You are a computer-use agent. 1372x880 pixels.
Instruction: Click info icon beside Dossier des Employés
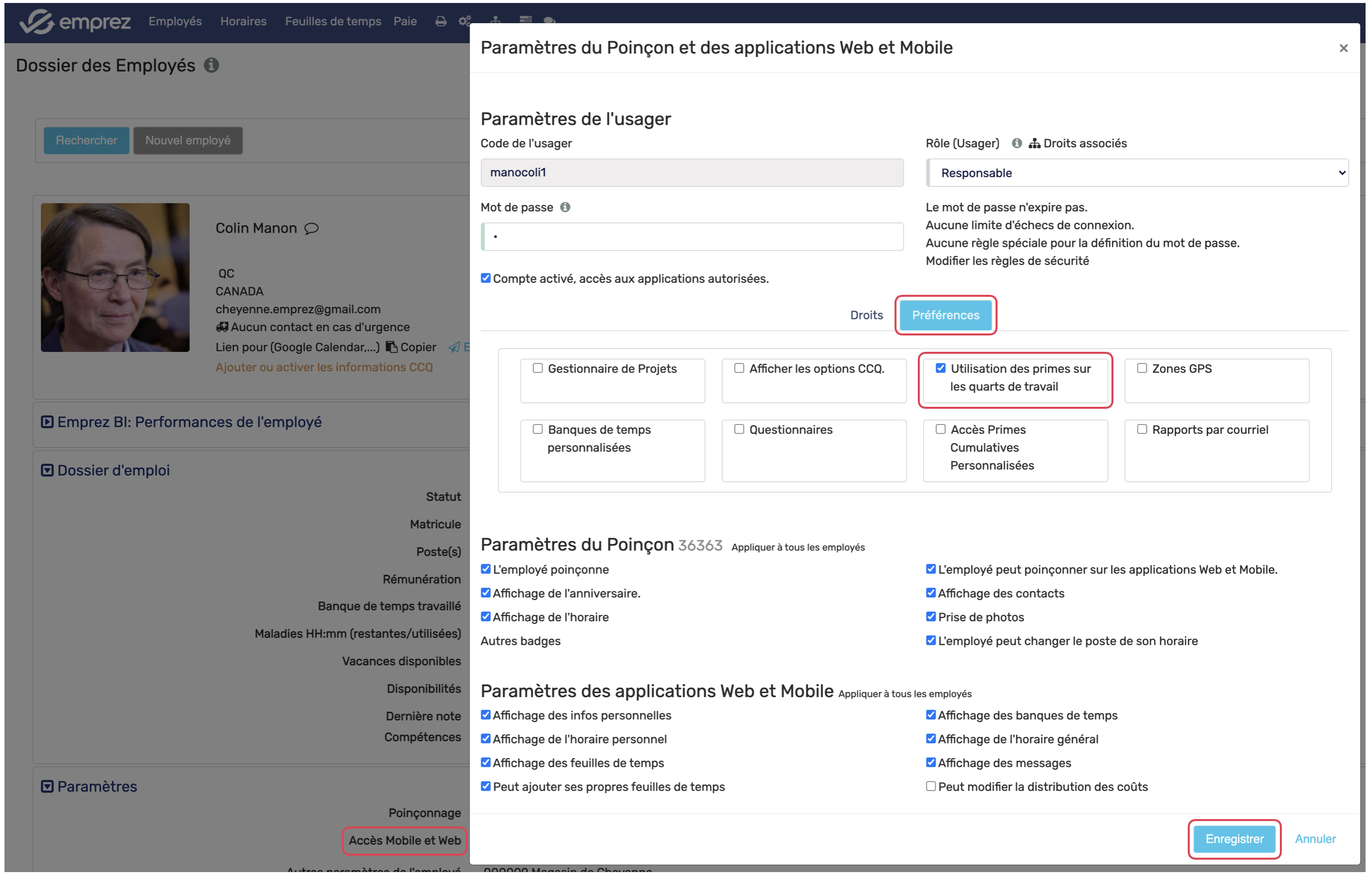[211, 65]
